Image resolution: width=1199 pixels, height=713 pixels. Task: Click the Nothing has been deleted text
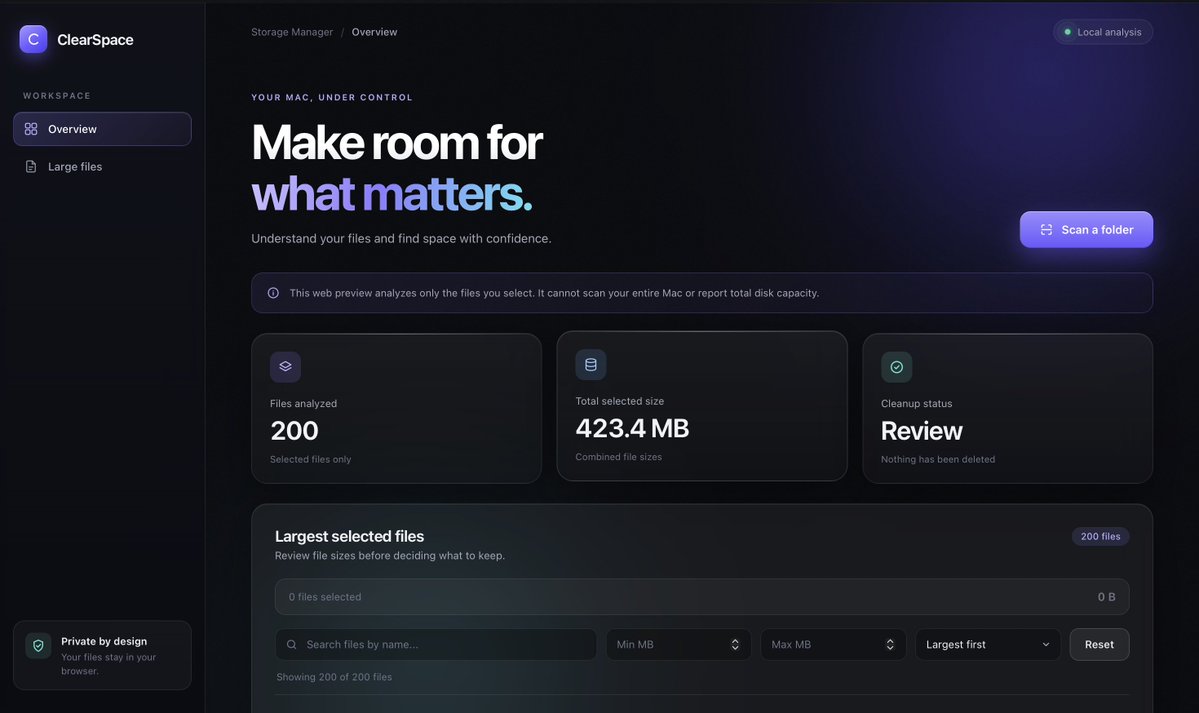pyautogui.click(x=937, y=459)
